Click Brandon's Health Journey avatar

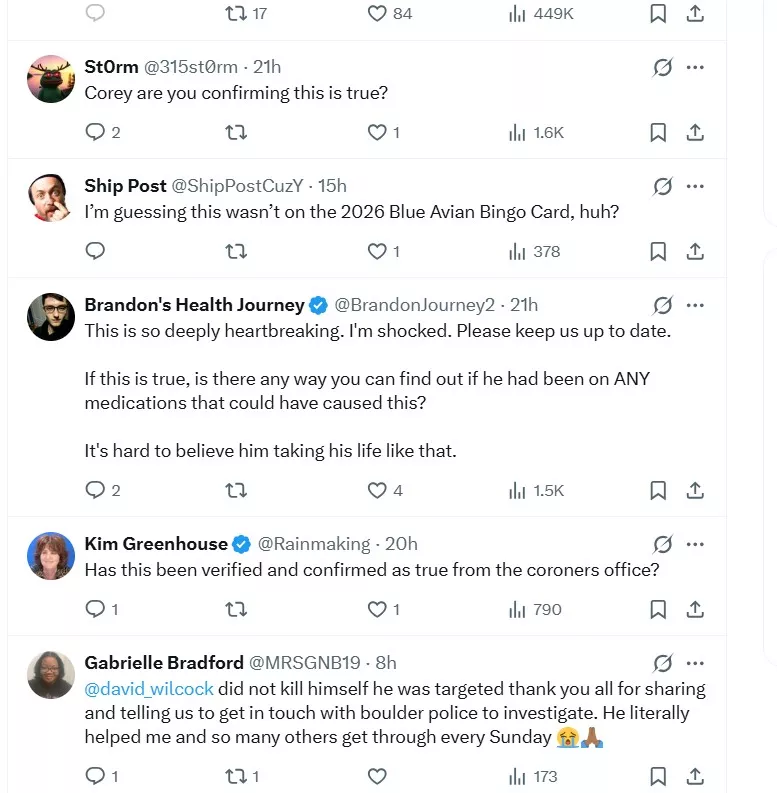click(x=50, y=317)
